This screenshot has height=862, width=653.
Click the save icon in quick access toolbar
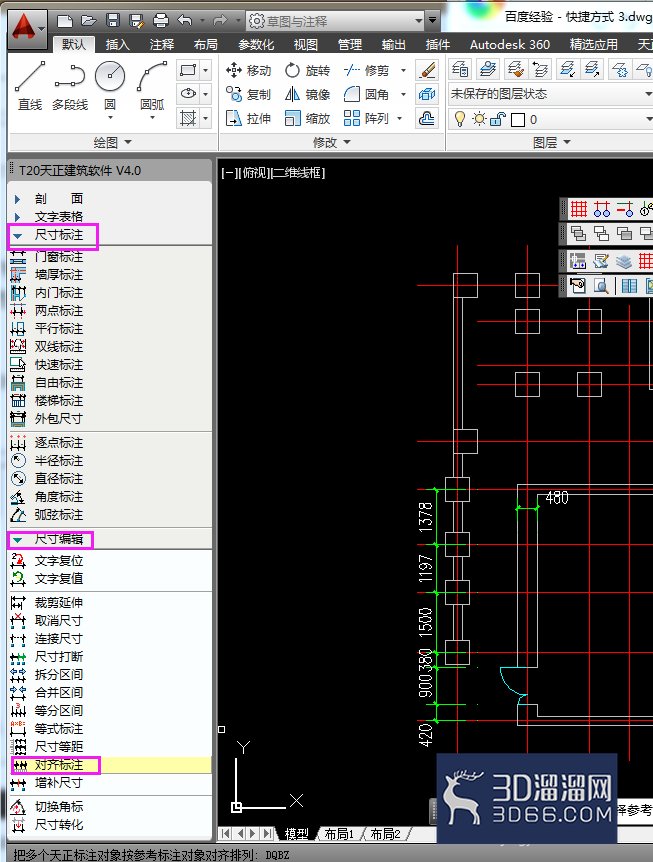click(113, 21)
